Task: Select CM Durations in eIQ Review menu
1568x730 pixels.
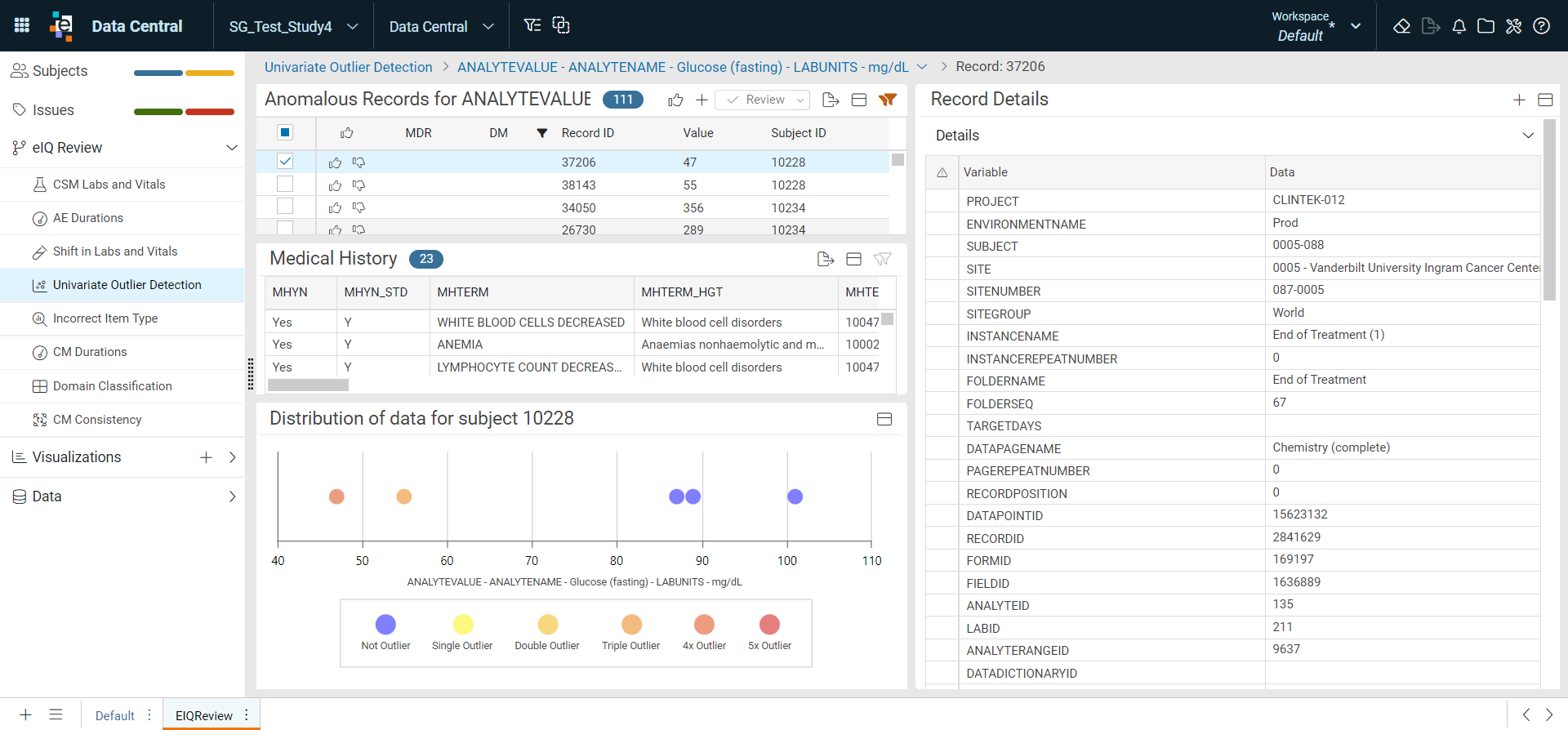Action: click(x=90, y=352)
